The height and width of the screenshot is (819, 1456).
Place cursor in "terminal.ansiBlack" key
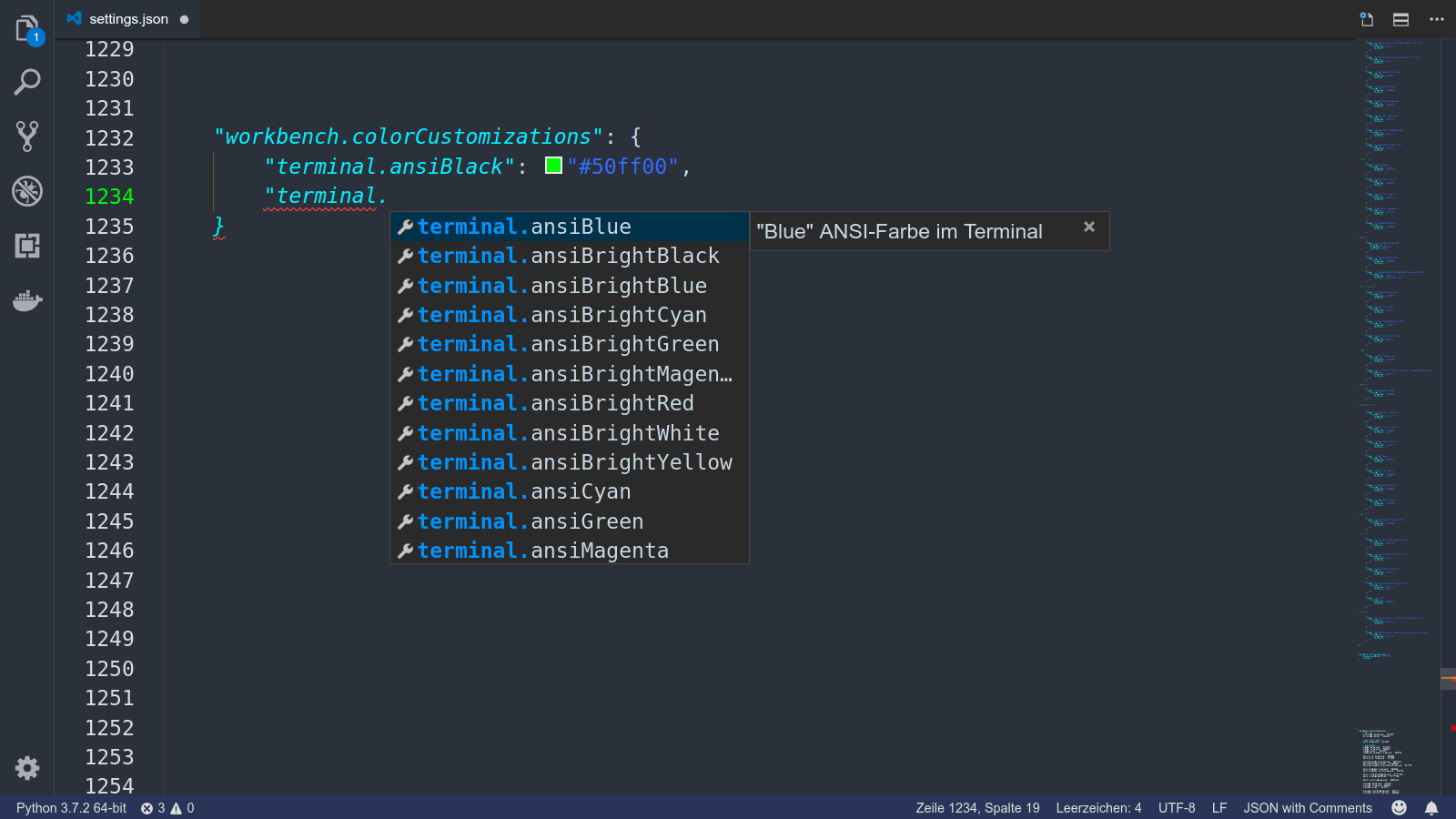point(389,167)
